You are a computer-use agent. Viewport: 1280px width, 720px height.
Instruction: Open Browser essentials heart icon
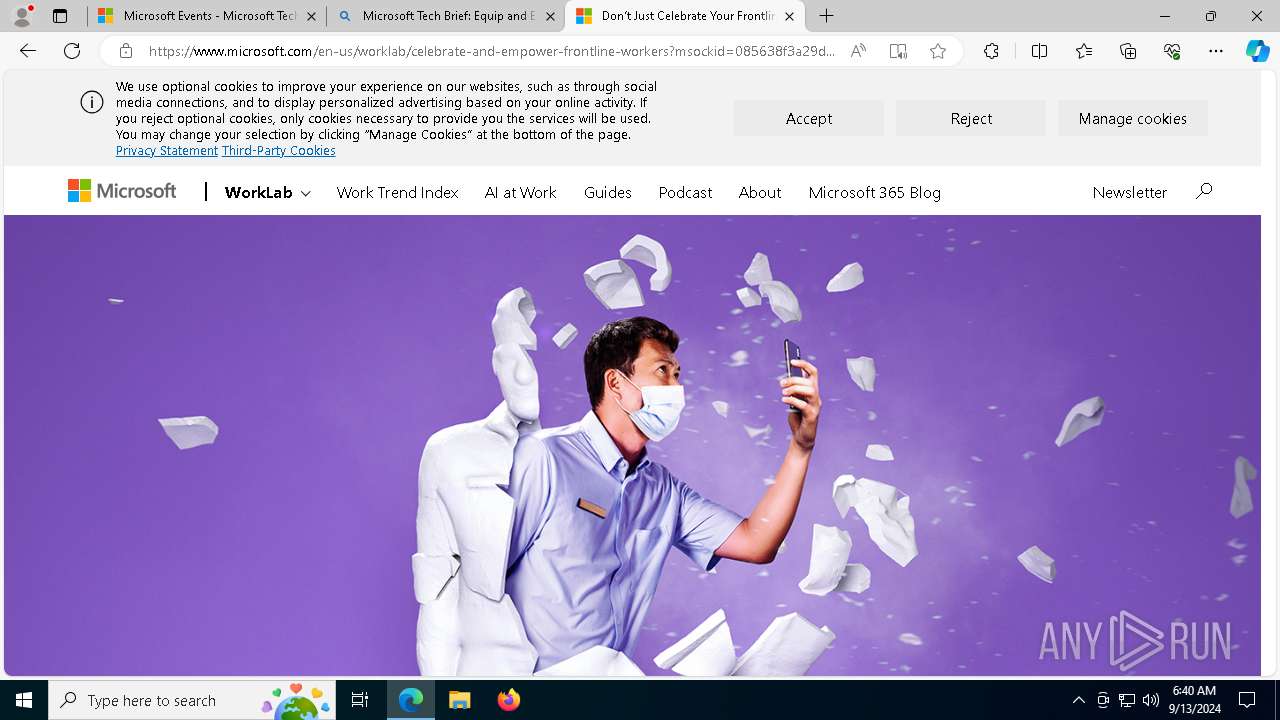(1172, 51)
